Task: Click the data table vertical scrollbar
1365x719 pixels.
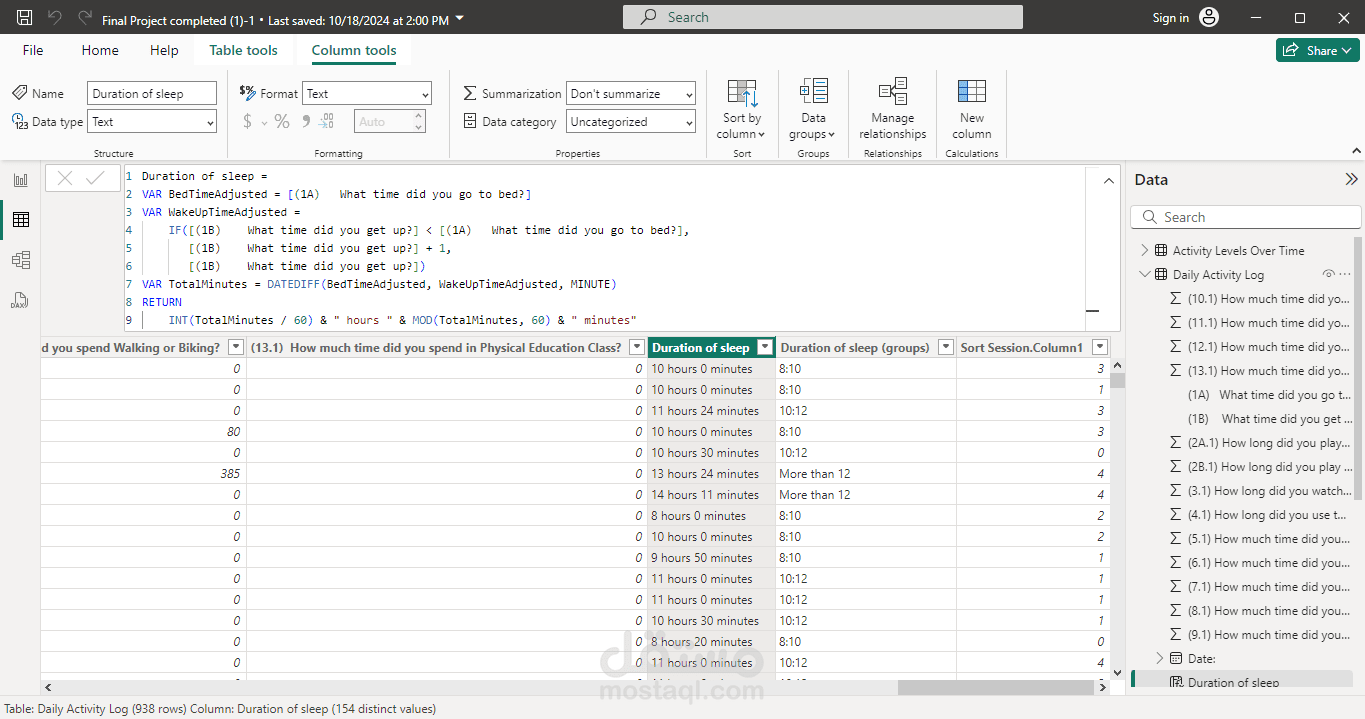Action: click(1117, 380)
